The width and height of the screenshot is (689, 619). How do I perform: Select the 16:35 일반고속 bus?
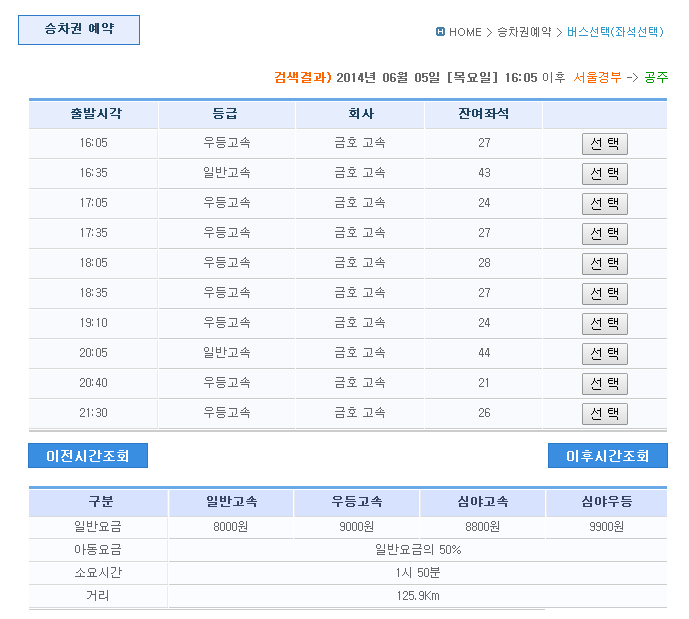coord(605,174)
